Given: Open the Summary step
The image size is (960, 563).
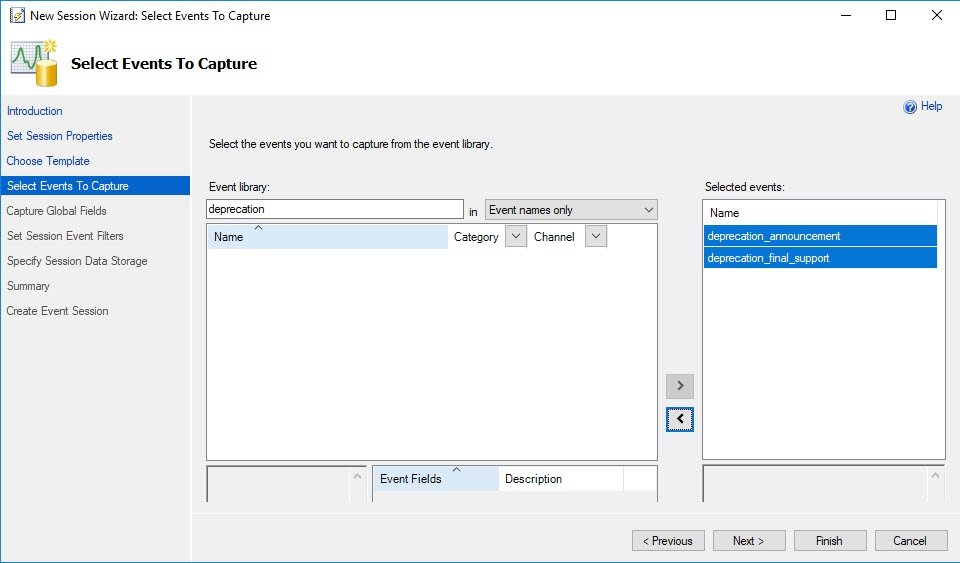Looking at the screenshot, I should 28,286.
